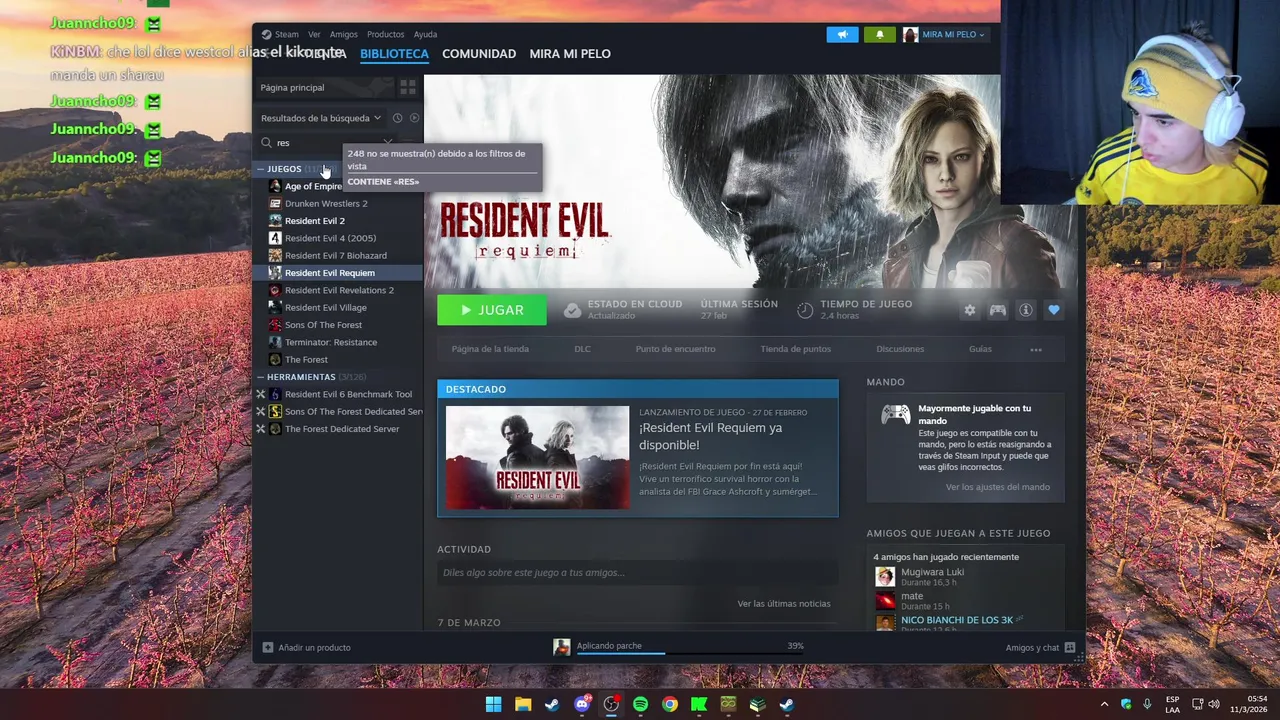
Task: Open the MIRA MI PELO profile tab
Action: tap(570, 54)
